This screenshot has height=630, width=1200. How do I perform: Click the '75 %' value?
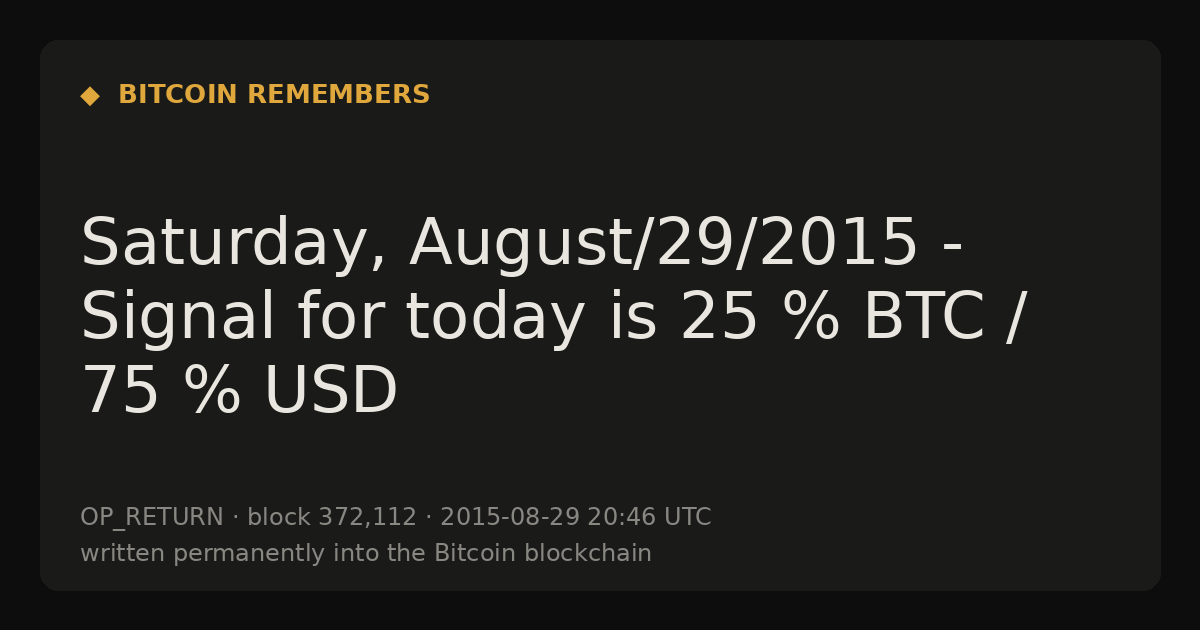point(161,392)
